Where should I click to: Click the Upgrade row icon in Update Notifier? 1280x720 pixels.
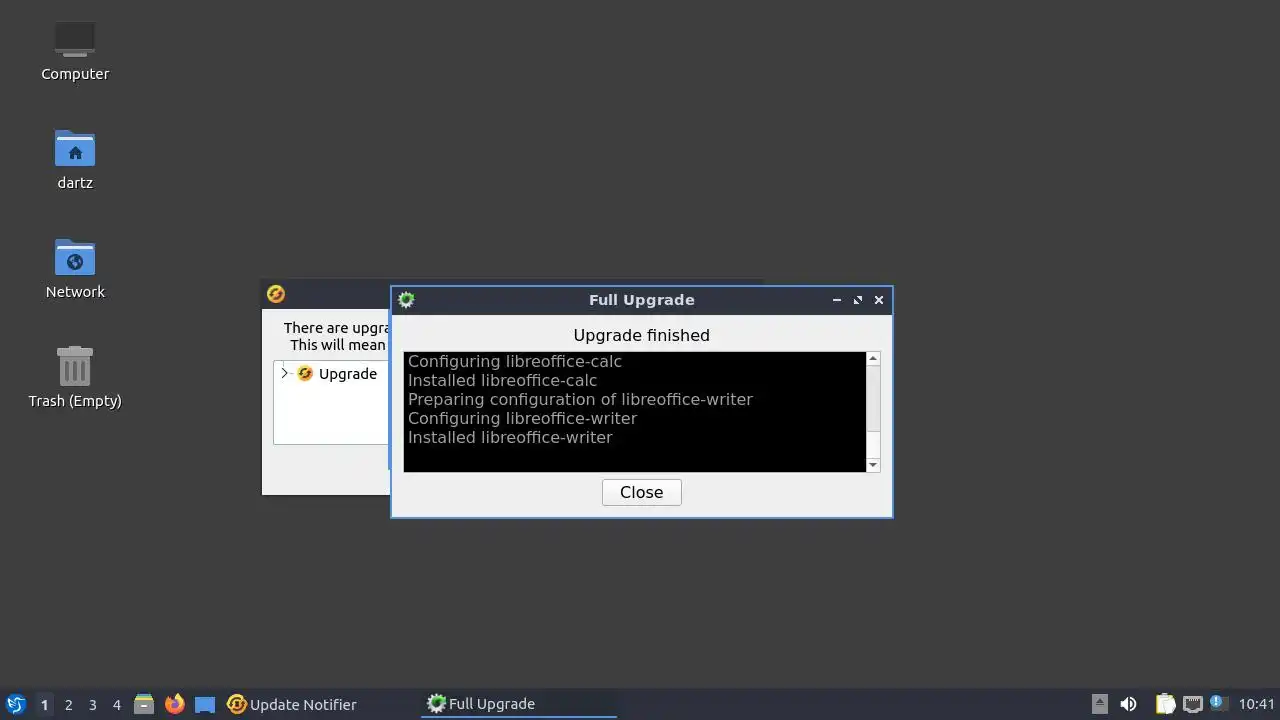click(305, 374)
